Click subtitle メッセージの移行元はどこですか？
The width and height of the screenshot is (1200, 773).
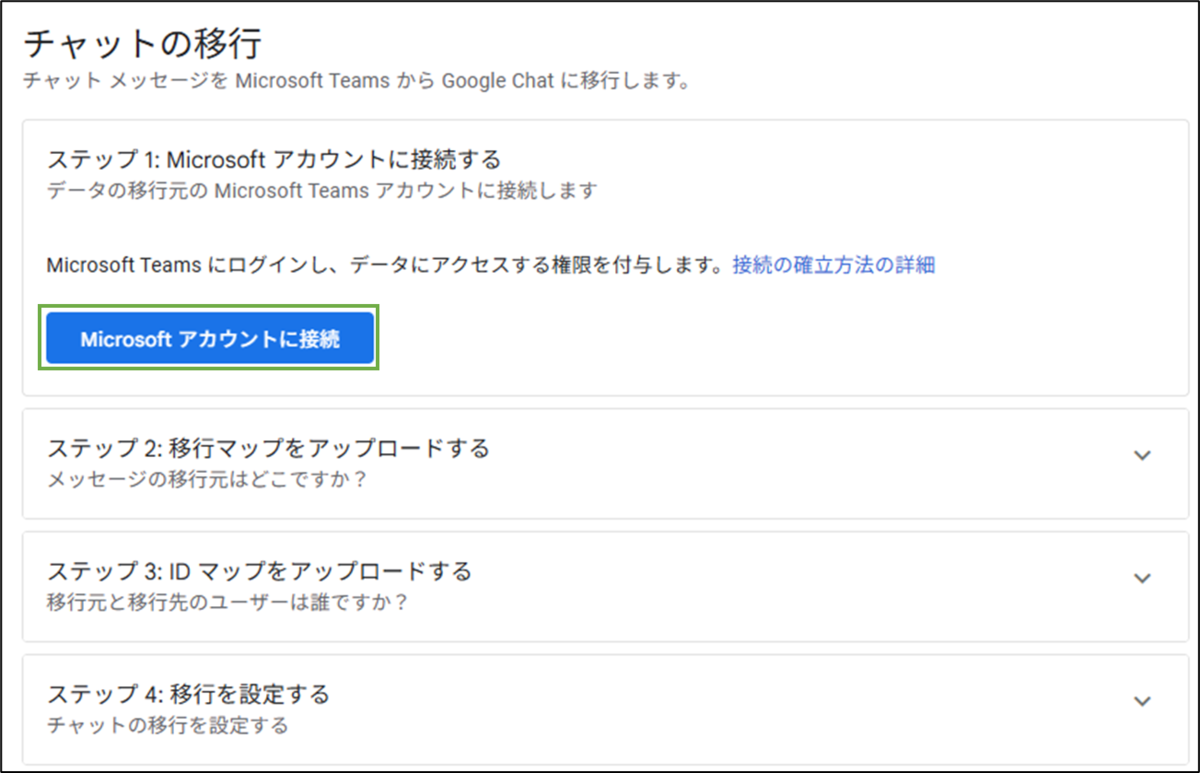[x=207, y=479]
